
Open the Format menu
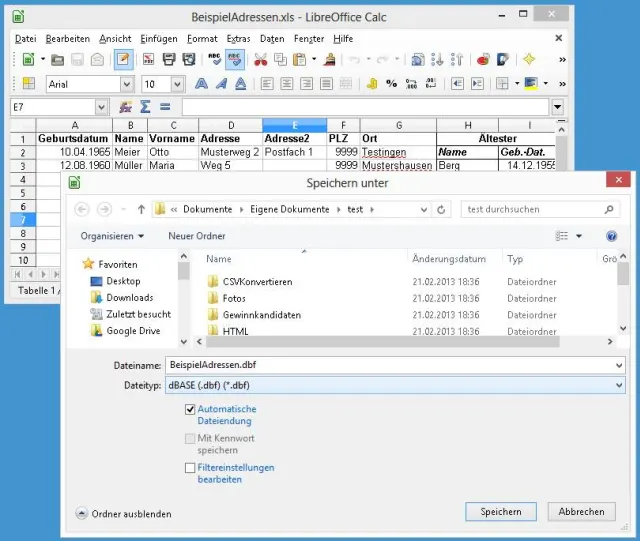[202, 38]
